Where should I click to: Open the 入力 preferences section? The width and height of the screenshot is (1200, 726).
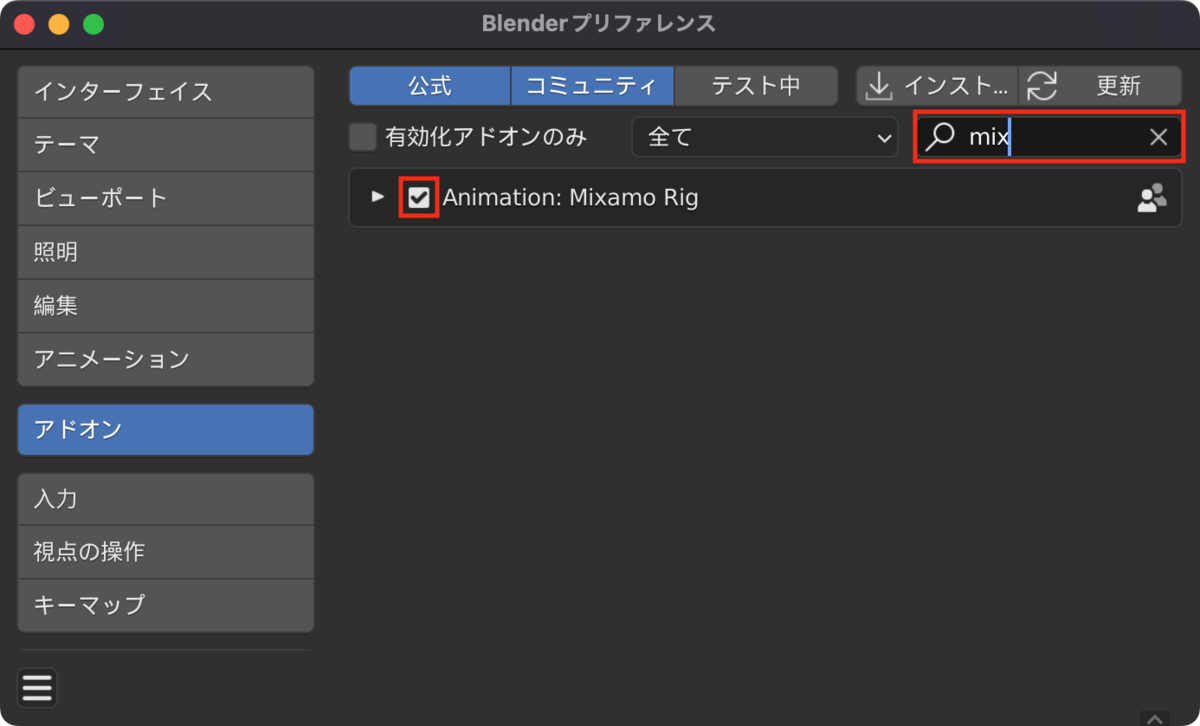point(166,499)
